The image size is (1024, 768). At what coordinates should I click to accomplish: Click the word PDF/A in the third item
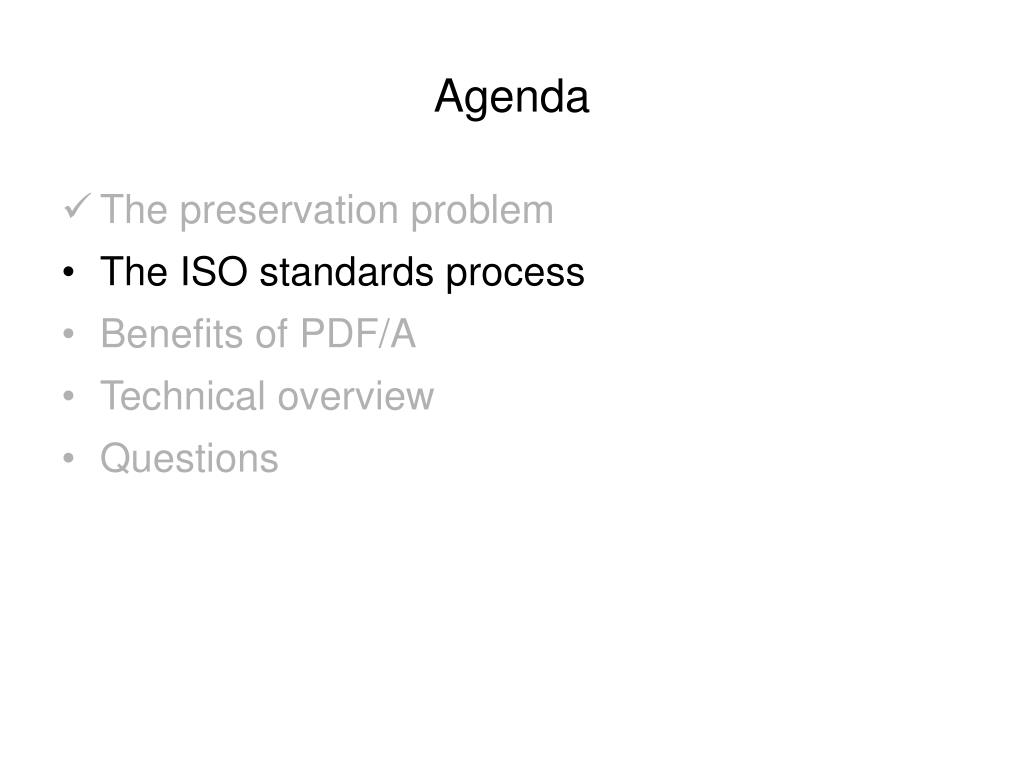tap(358, 334)
